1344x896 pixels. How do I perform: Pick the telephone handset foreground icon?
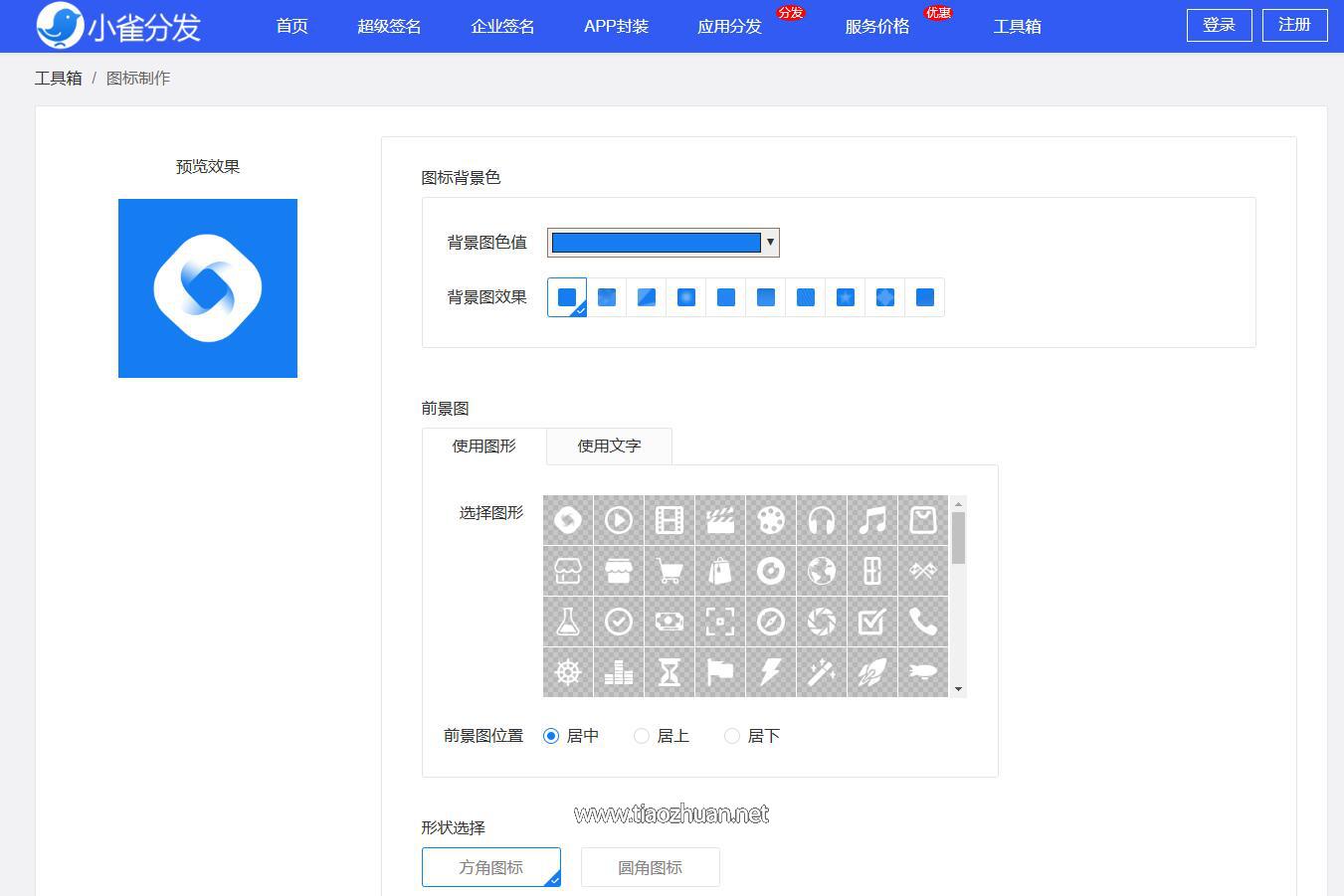click(x=923, y=622)
